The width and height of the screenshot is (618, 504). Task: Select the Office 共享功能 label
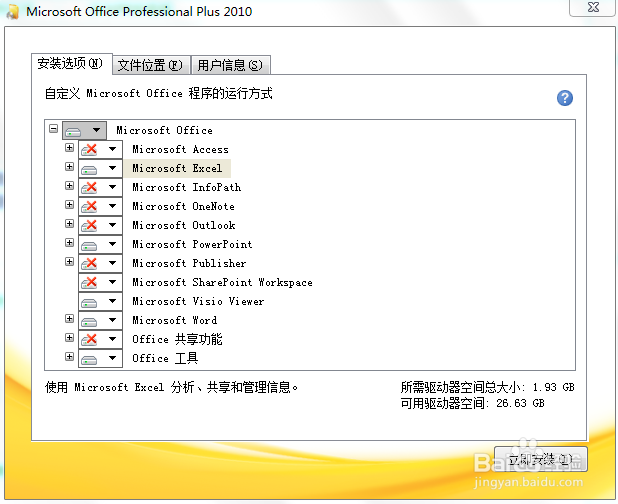pyautogui.click(x=177, y=339)
